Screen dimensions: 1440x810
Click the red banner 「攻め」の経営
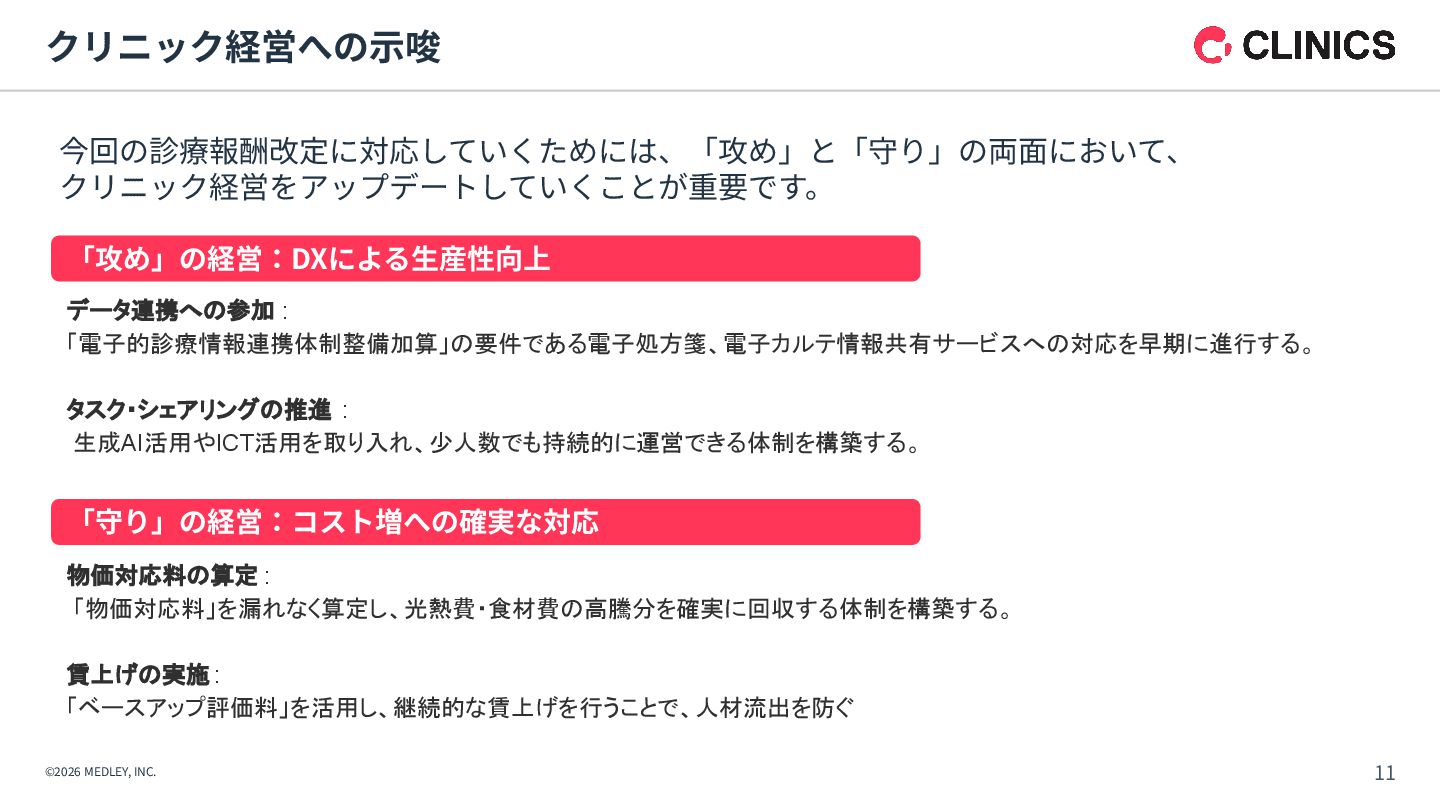[x=485, y=259]
